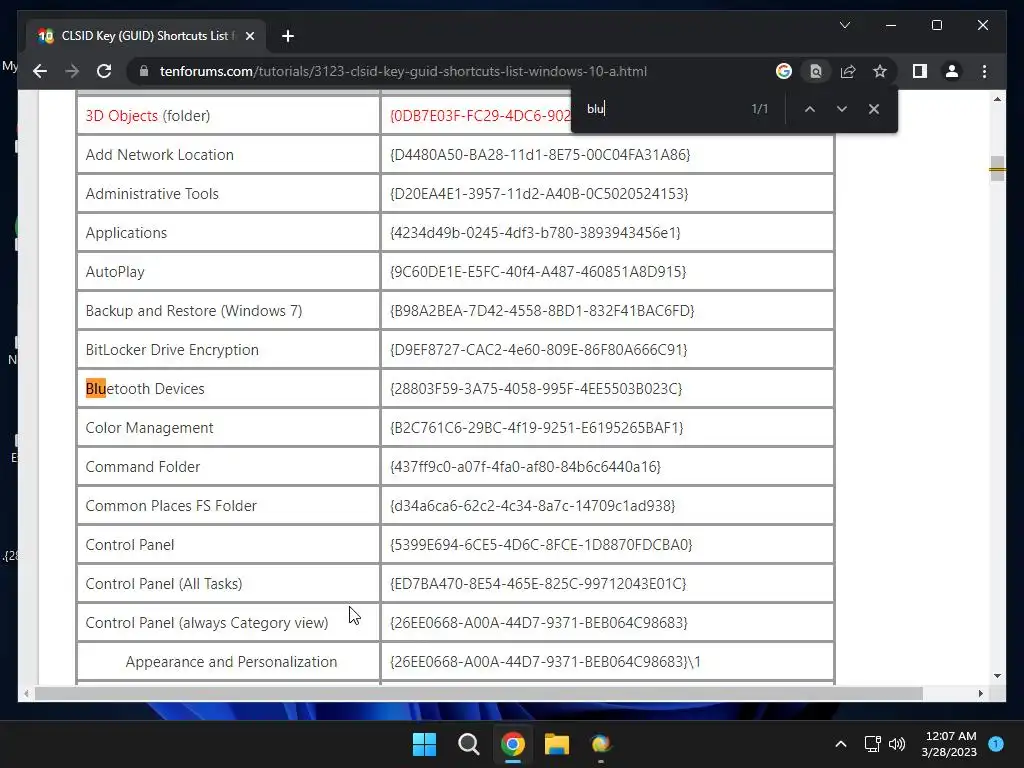Open Chrome side panel
1024x768 pixels.
tap(920, 71)
